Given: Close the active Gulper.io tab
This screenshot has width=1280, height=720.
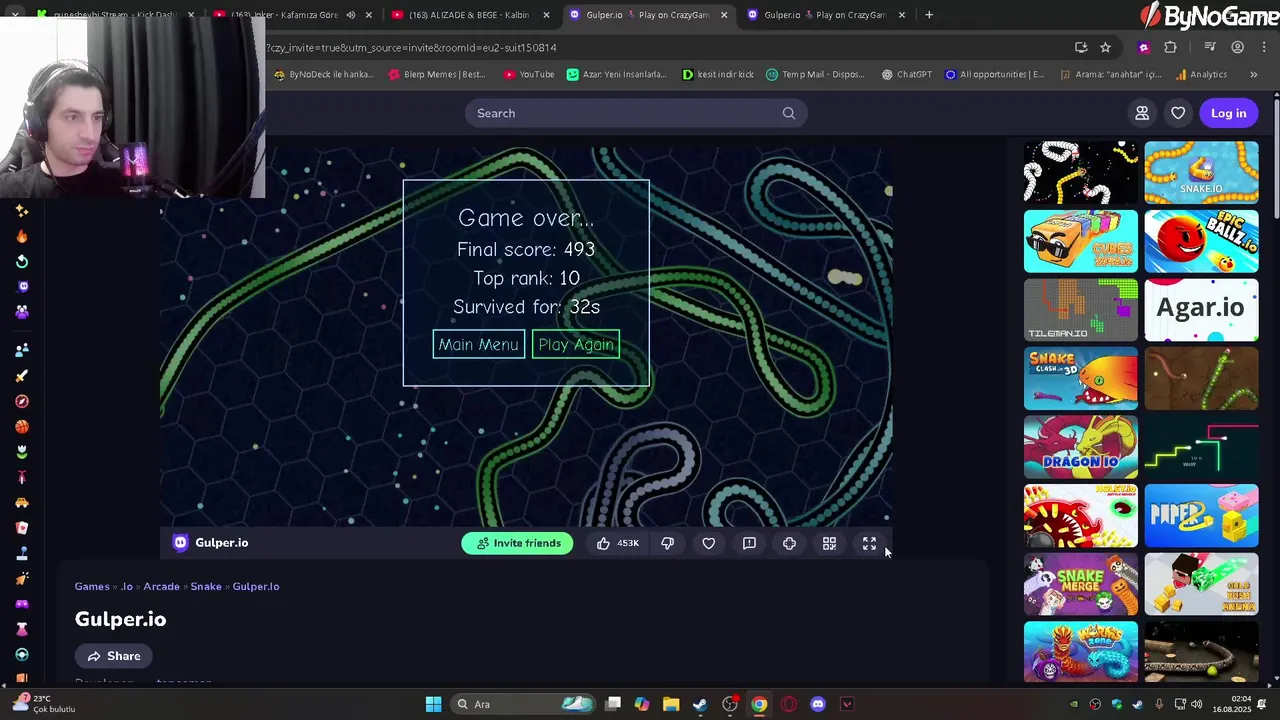Looking at the screenshot, I should [x=724, y=15].
